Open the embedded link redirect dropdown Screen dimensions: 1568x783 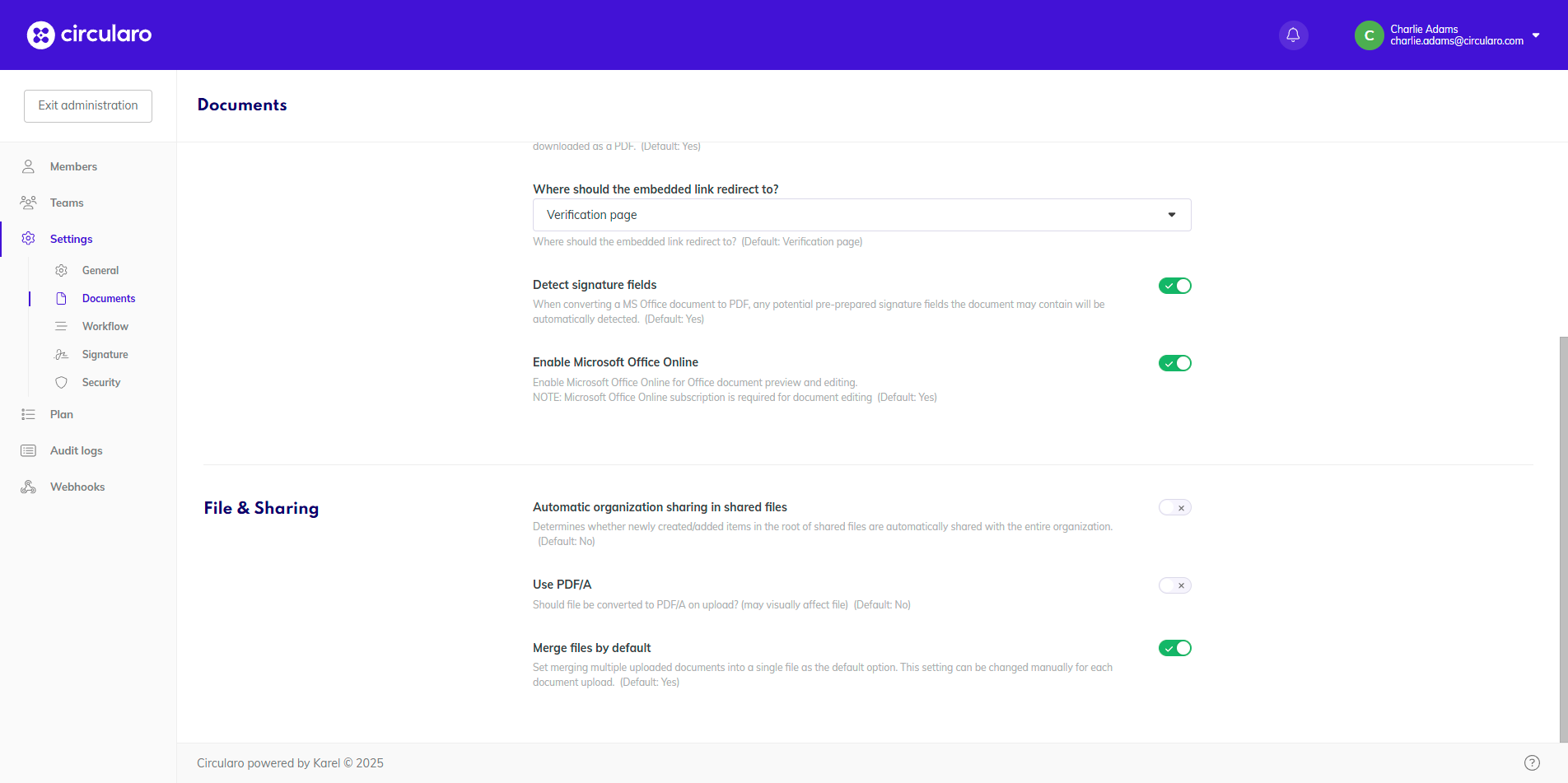coord(861,215)
